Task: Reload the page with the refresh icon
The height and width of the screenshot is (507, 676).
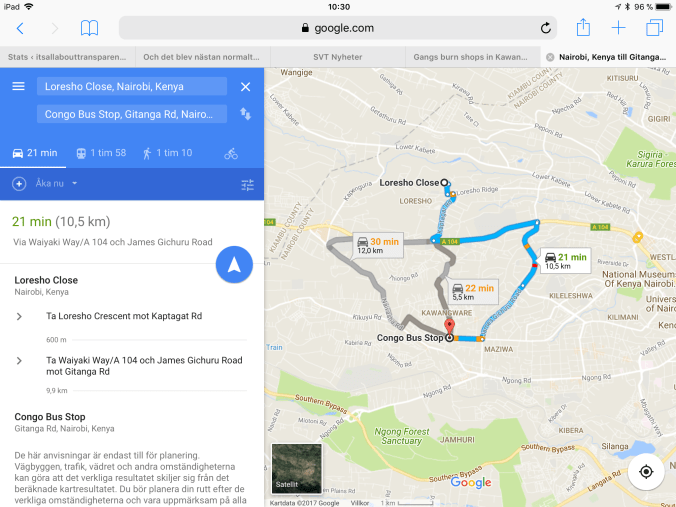Action: pyautogui.click(x=545, y=28)
